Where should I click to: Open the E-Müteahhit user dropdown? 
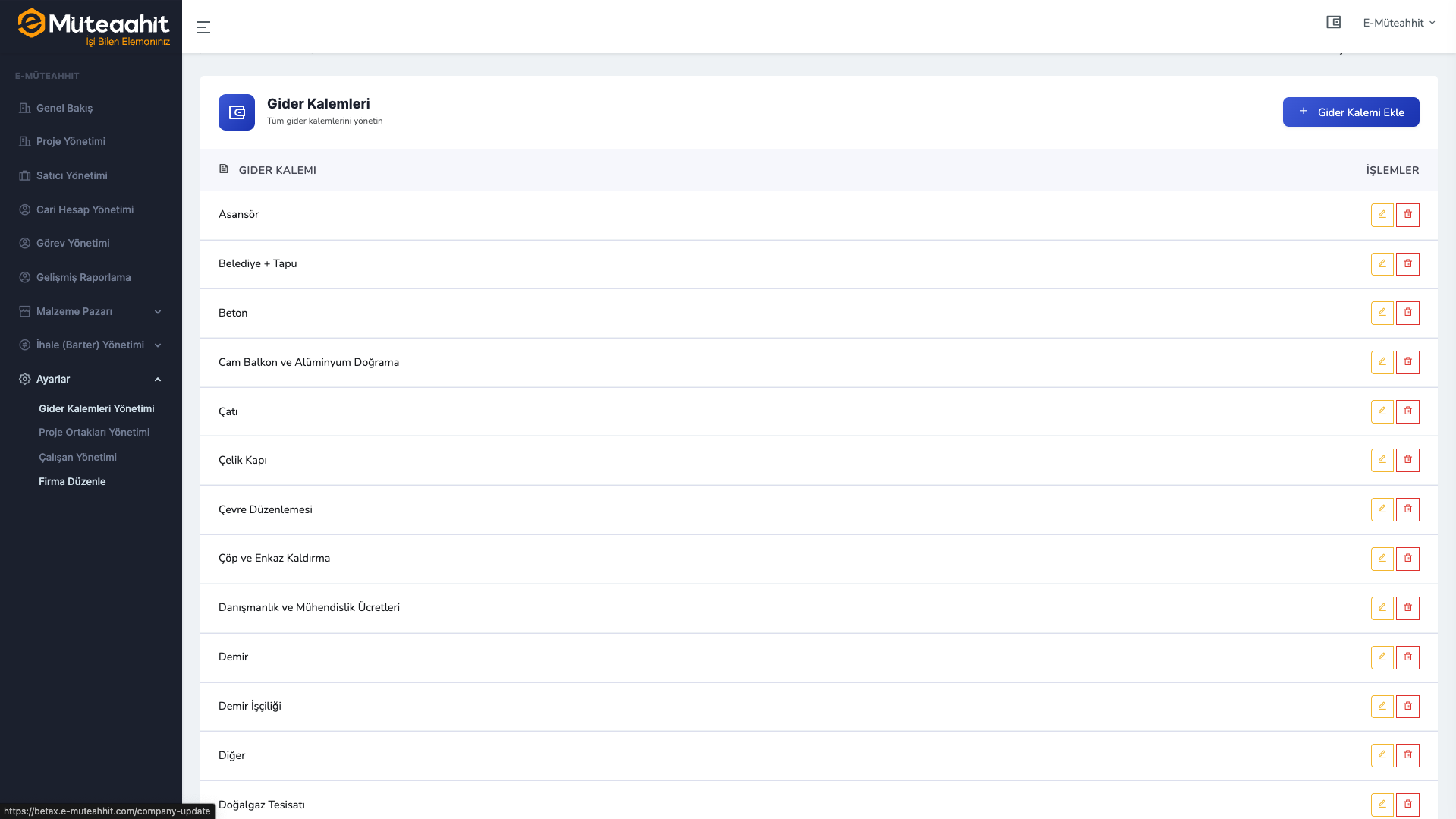pyautogui.click(x=1398, y=23)
